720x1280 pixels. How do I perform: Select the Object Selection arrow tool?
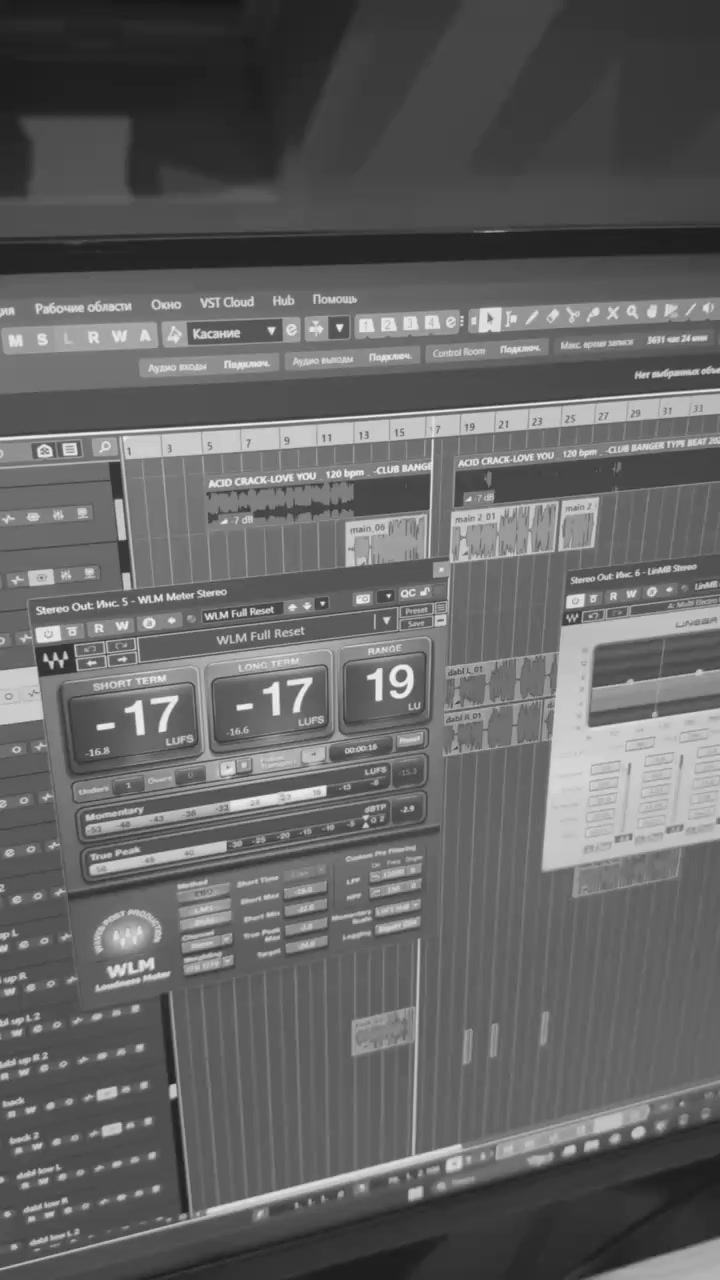[489, 319]
